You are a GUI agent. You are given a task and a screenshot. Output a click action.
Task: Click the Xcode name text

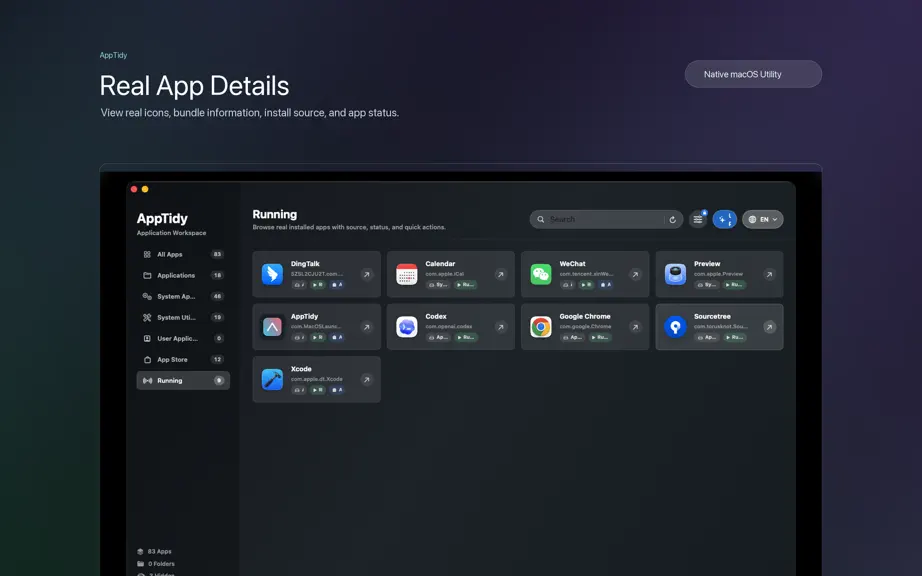[x=301, y=369]
